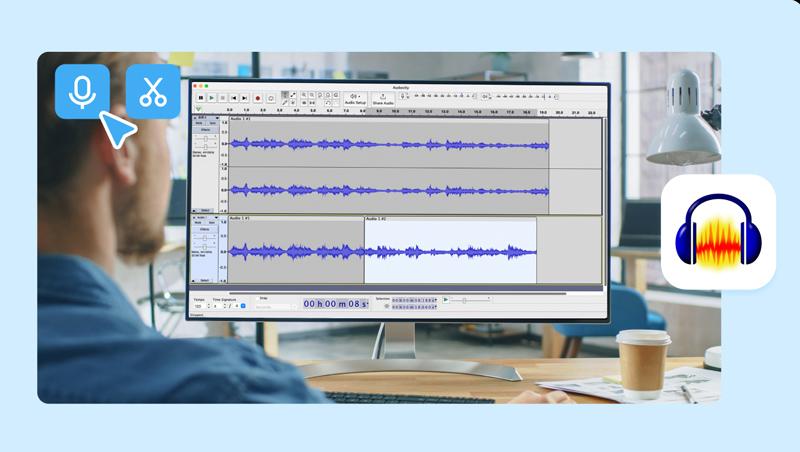Fit selection to width using the zoom icon
The height and width of the screenshot is (452, 800).
(x=320, y=95)
